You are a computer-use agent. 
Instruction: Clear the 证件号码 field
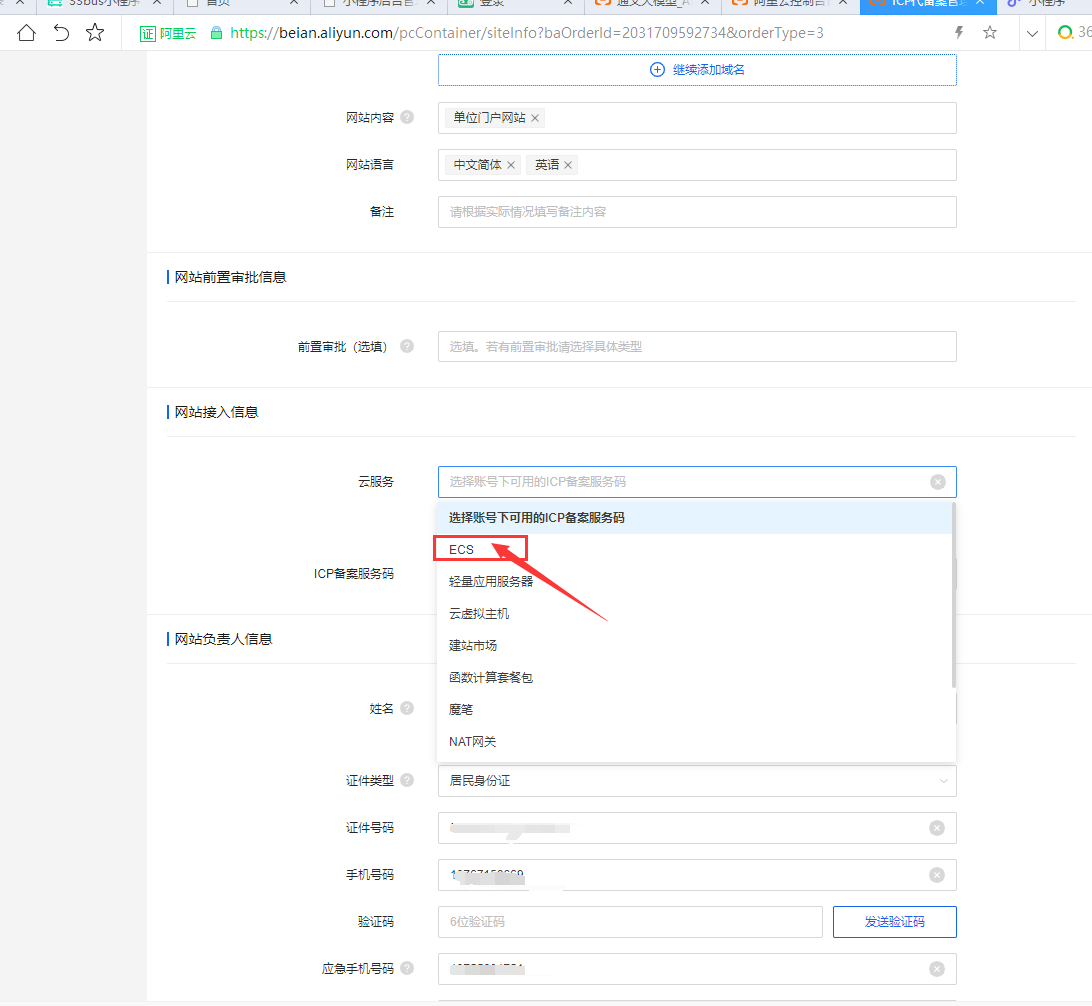click(937, 828)
